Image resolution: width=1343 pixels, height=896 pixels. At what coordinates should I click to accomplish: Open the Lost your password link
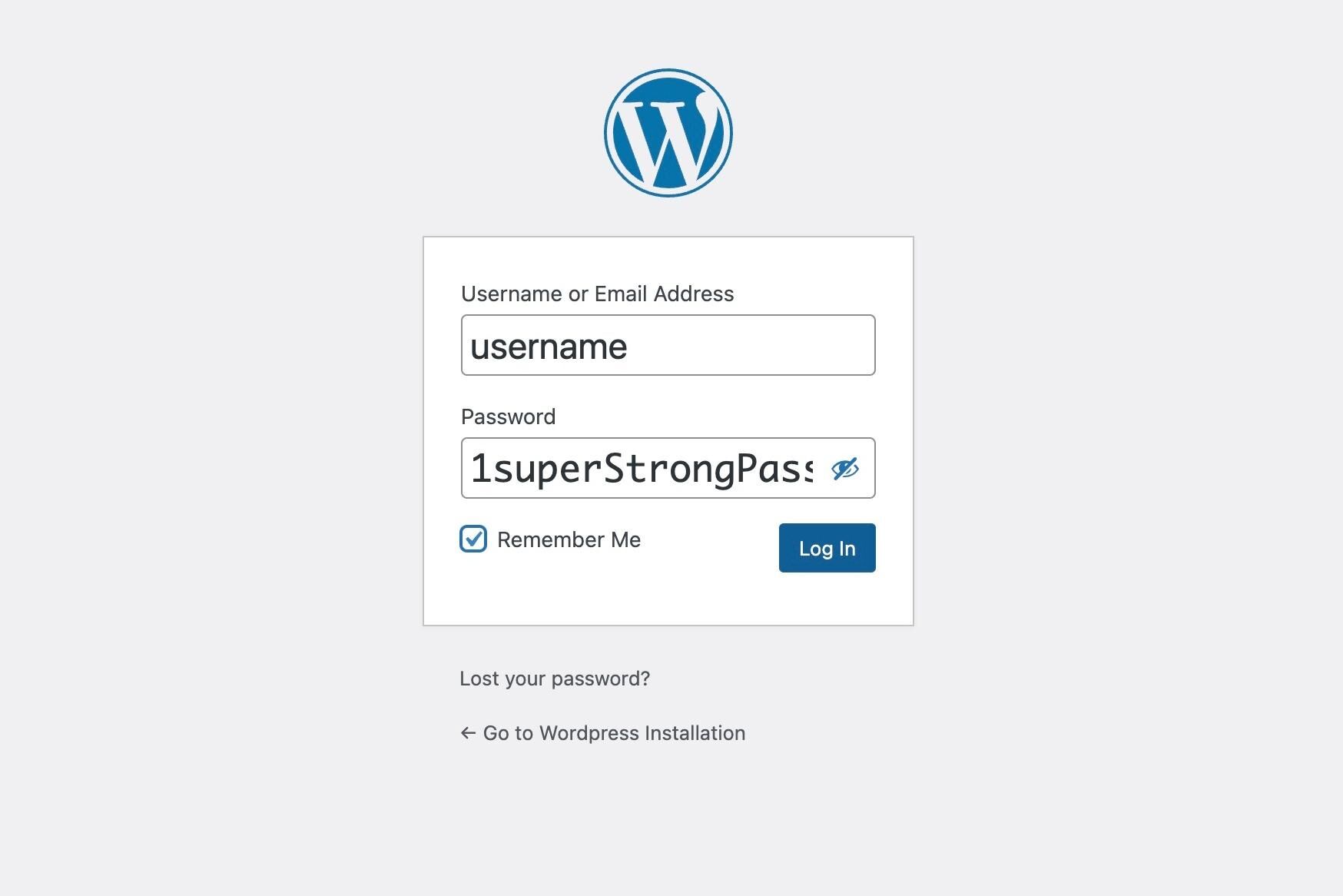tap(555, 679)
